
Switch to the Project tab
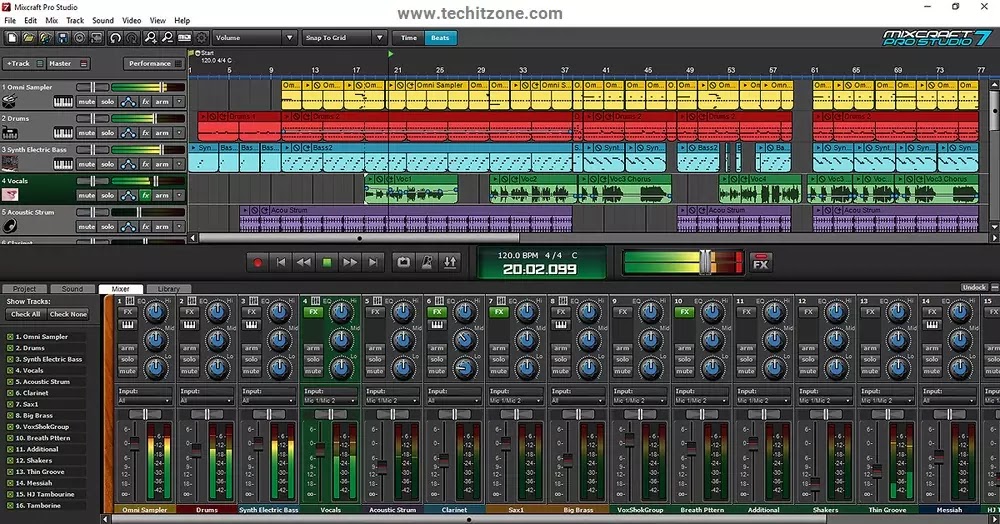click(24, 289)
